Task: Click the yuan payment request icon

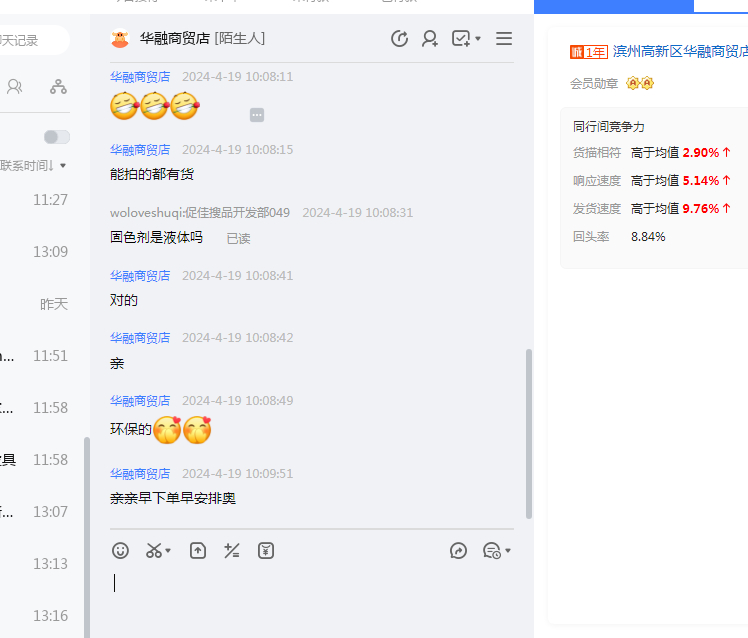Action: click(265, 550)
